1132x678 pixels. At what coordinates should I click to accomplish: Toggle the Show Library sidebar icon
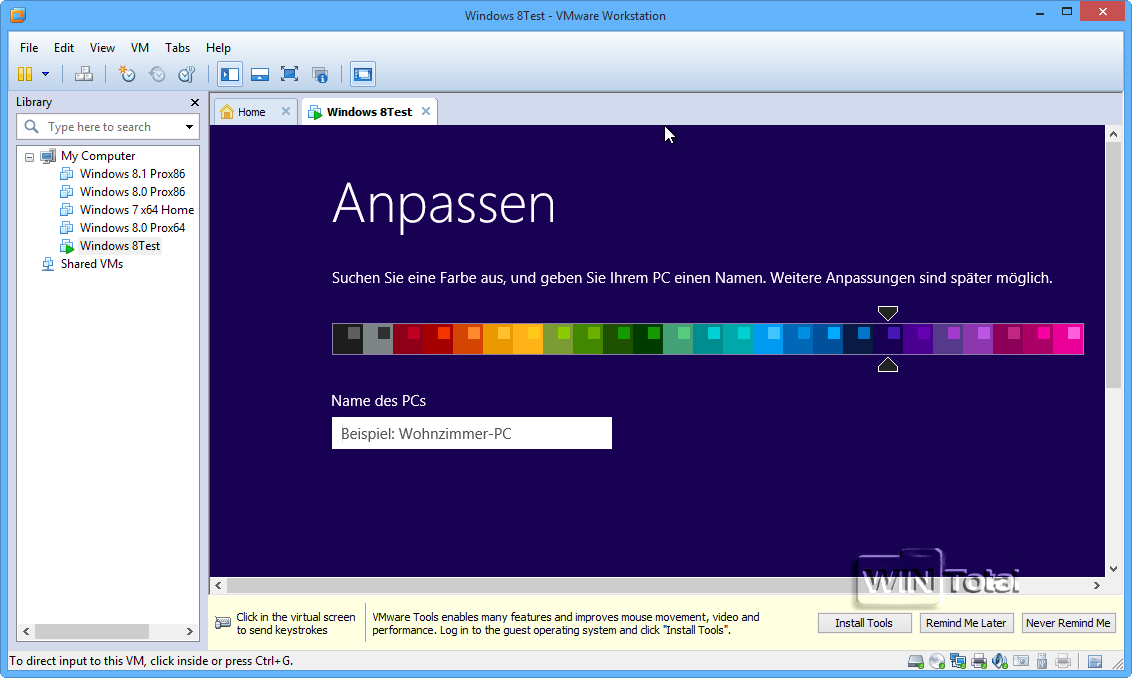point(230,74)
